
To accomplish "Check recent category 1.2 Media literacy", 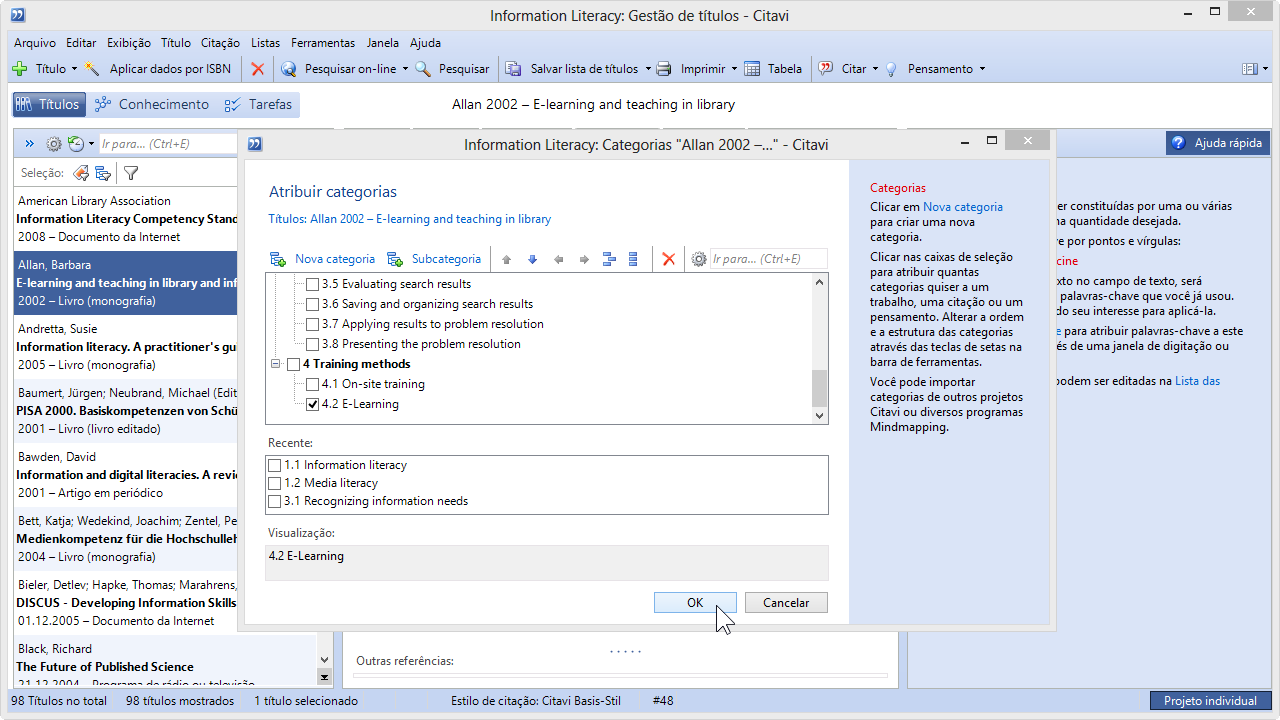I will pyautogui.click(x=275, y=483).
